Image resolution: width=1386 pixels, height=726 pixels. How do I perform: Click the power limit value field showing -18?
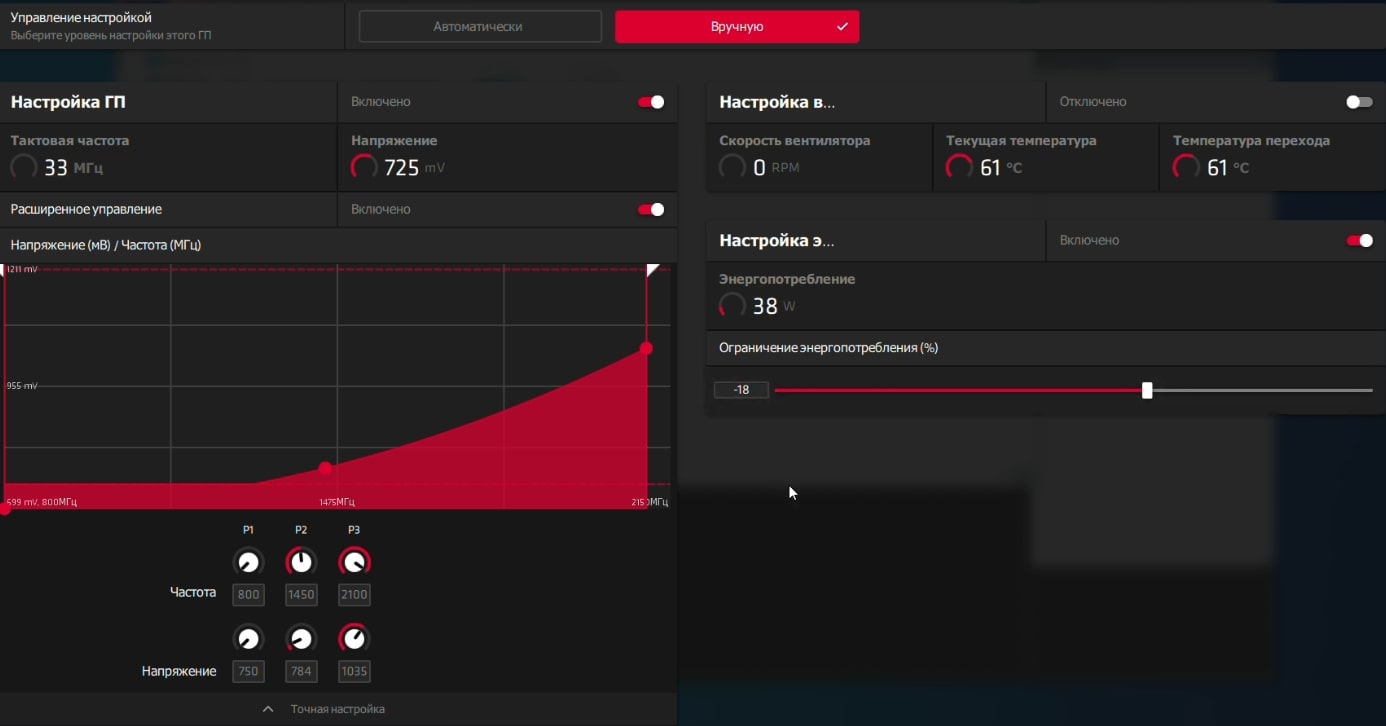pos(741,390)
